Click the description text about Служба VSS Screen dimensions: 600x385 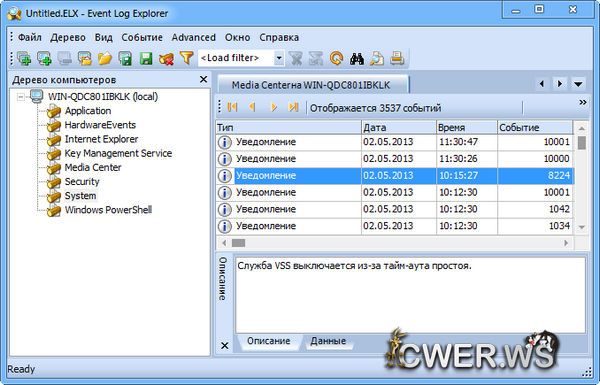tap(355, 266)
